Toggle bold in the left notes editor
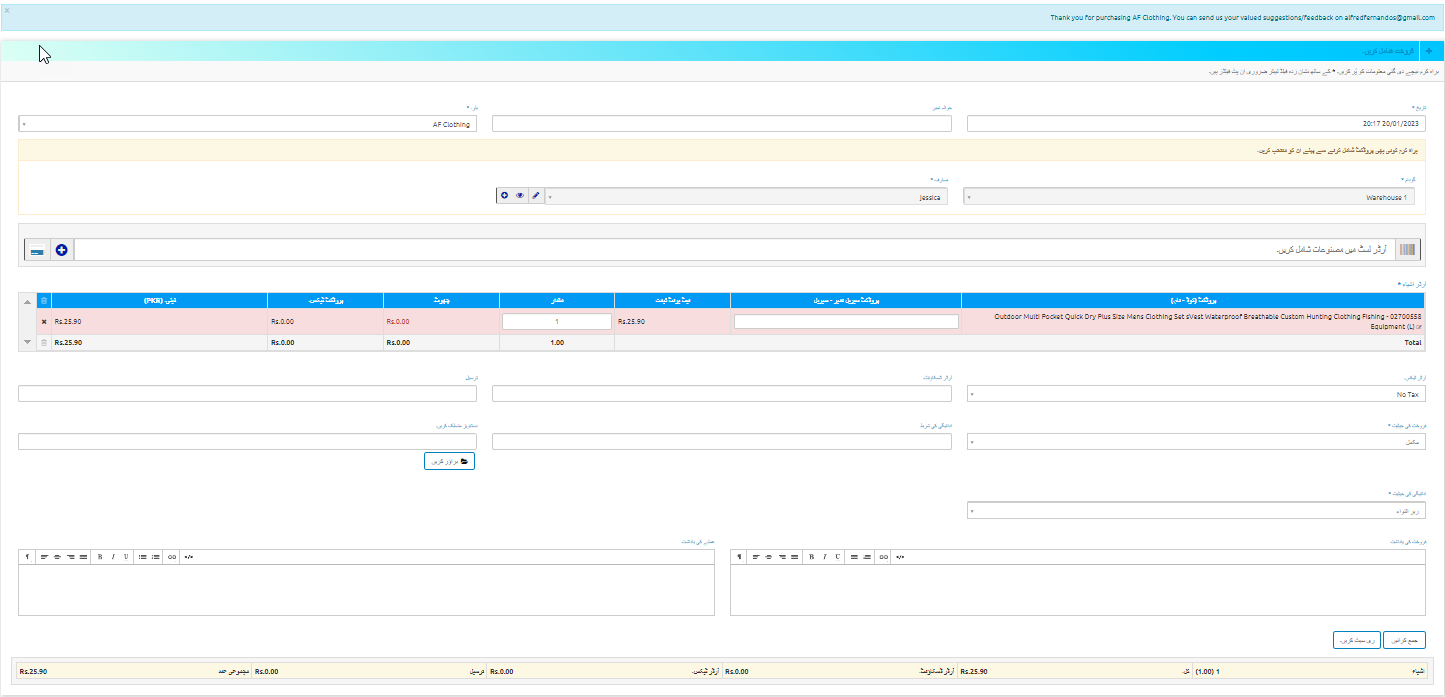 tap(100, 556)
